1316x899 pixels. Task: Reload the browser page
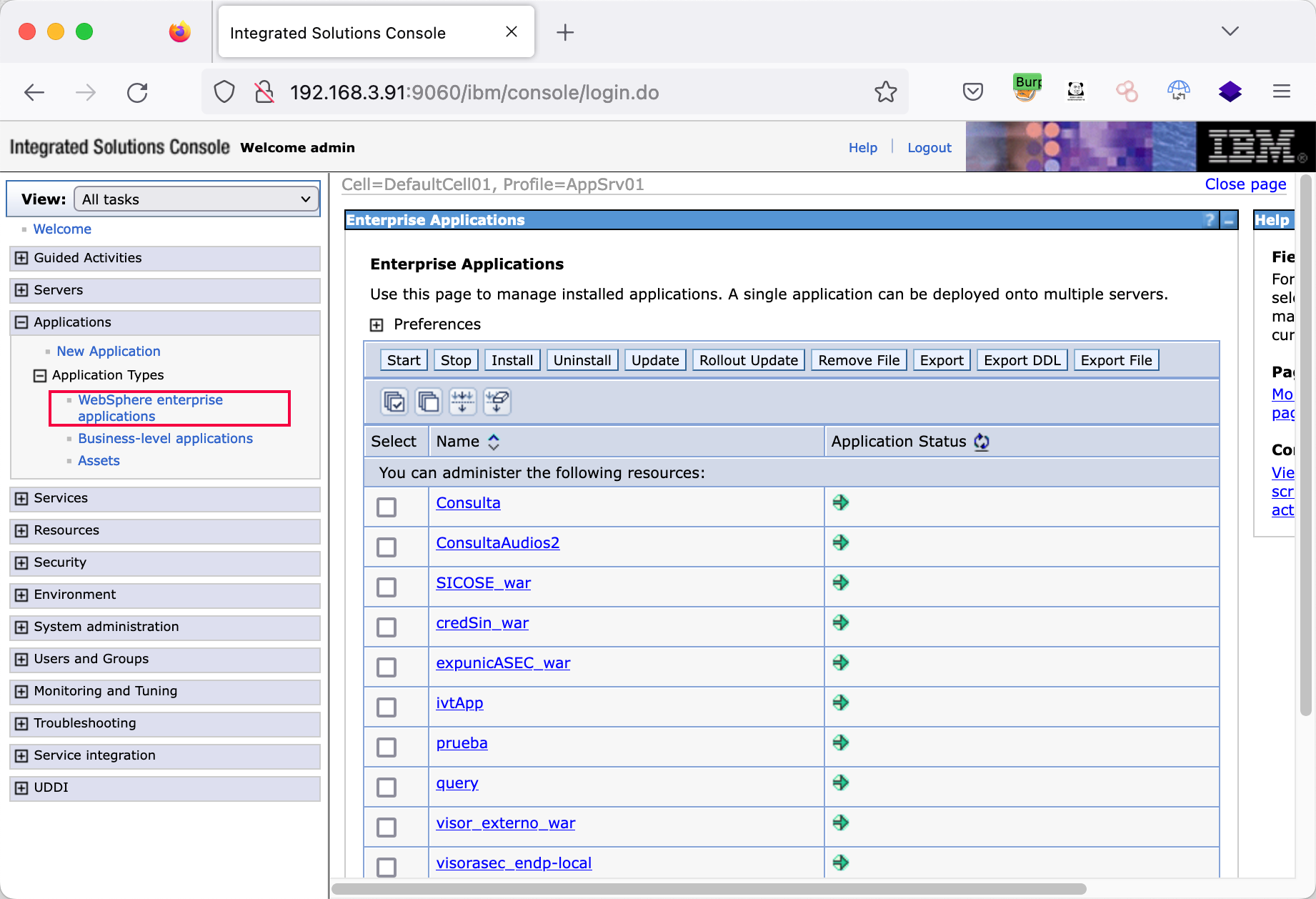137,92
